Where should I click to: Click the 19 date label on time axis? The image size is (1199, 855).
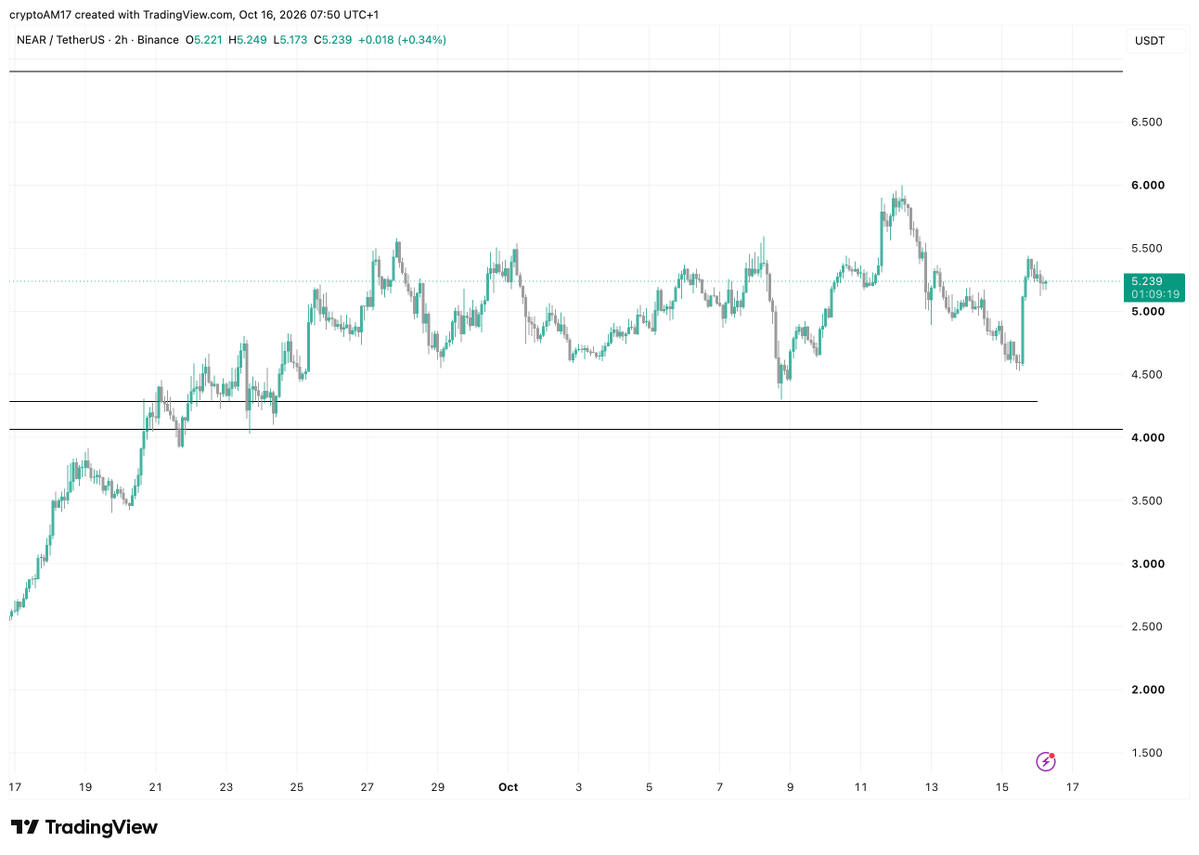pos(85,787)
